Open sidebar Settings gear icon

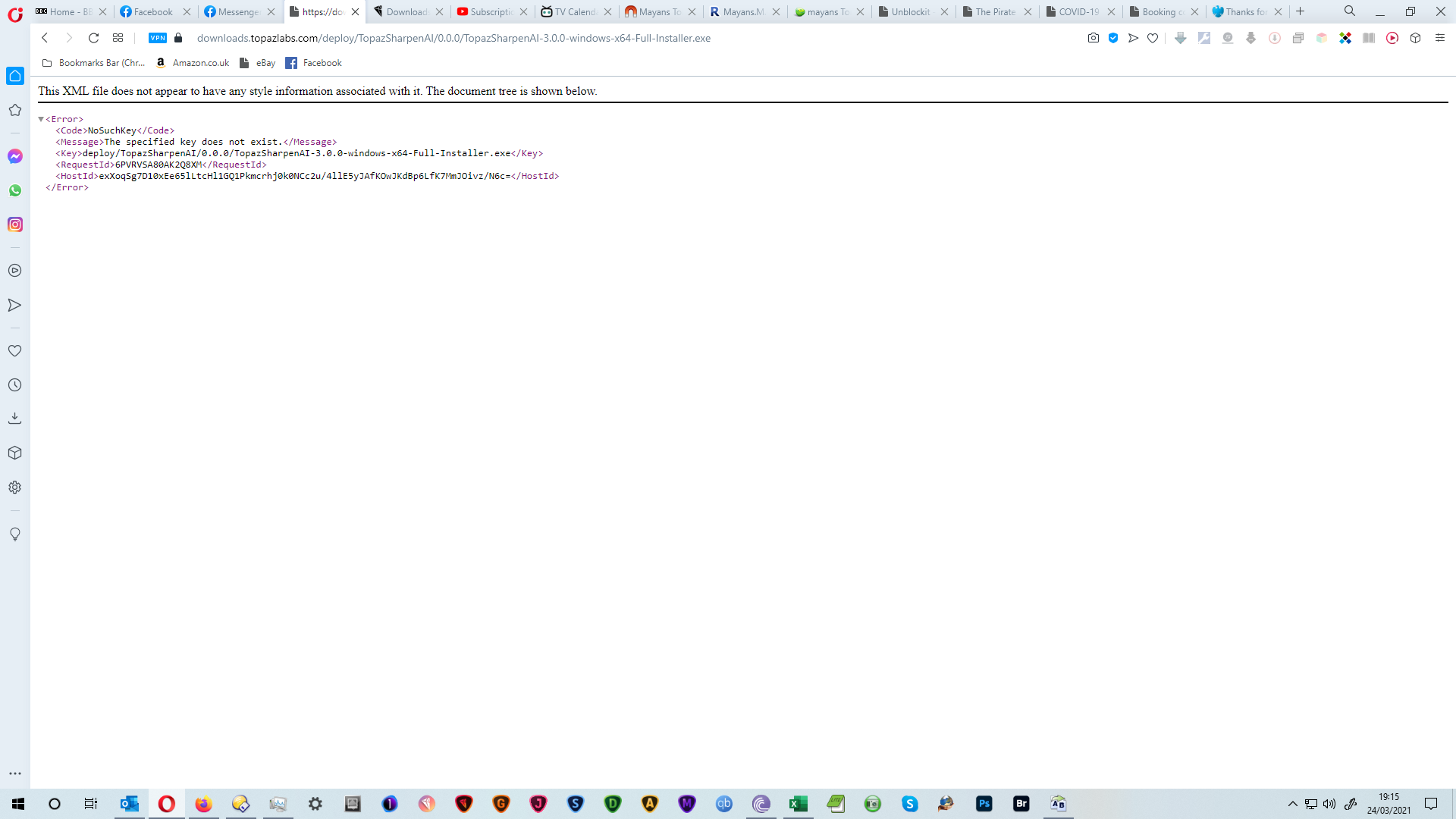point(15,488)
